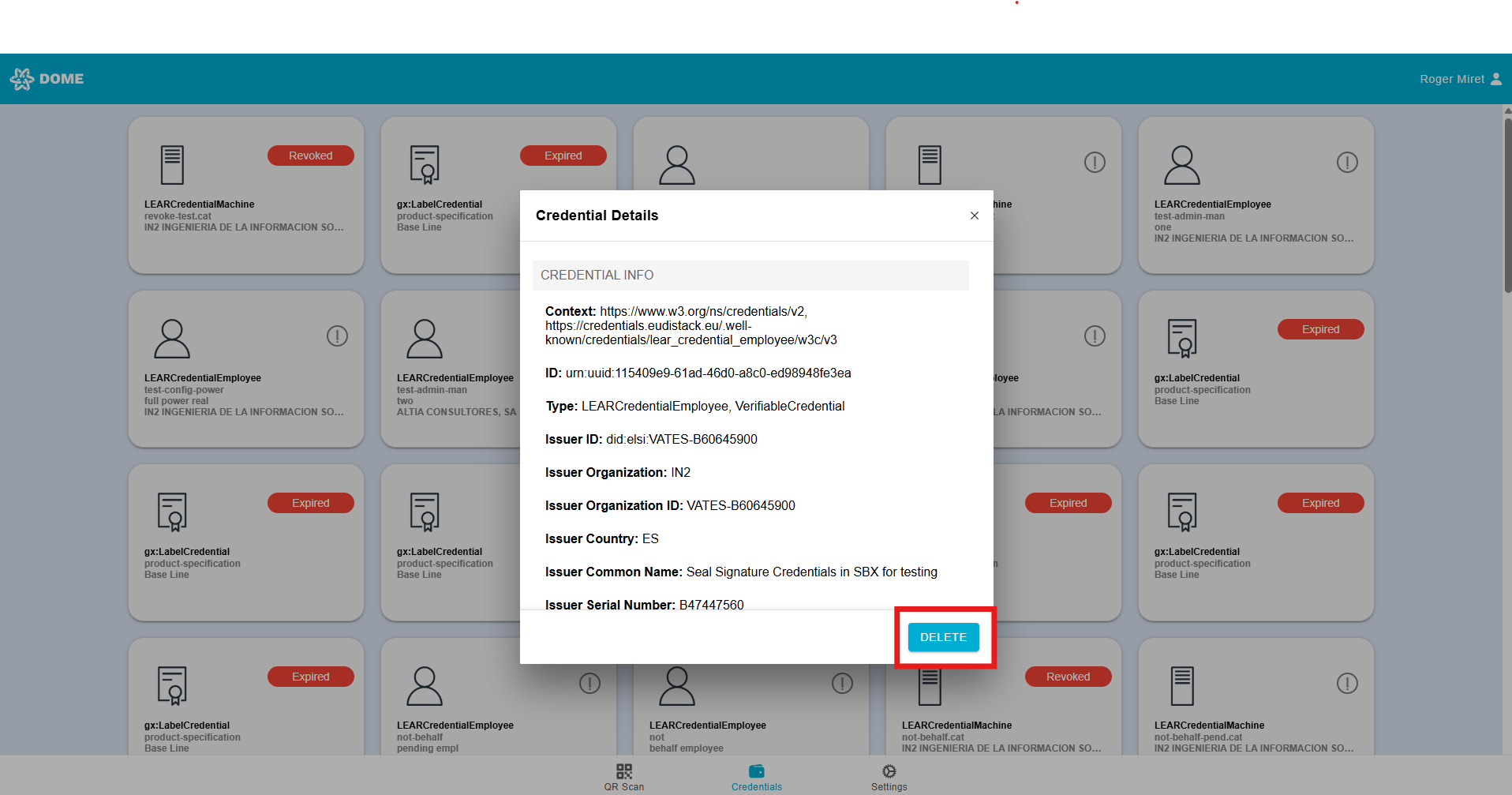Image resolution: width=1512 pixels, height=795 pixels.
Task: Close the Credential Details dialog
Action: coord(974,216)
